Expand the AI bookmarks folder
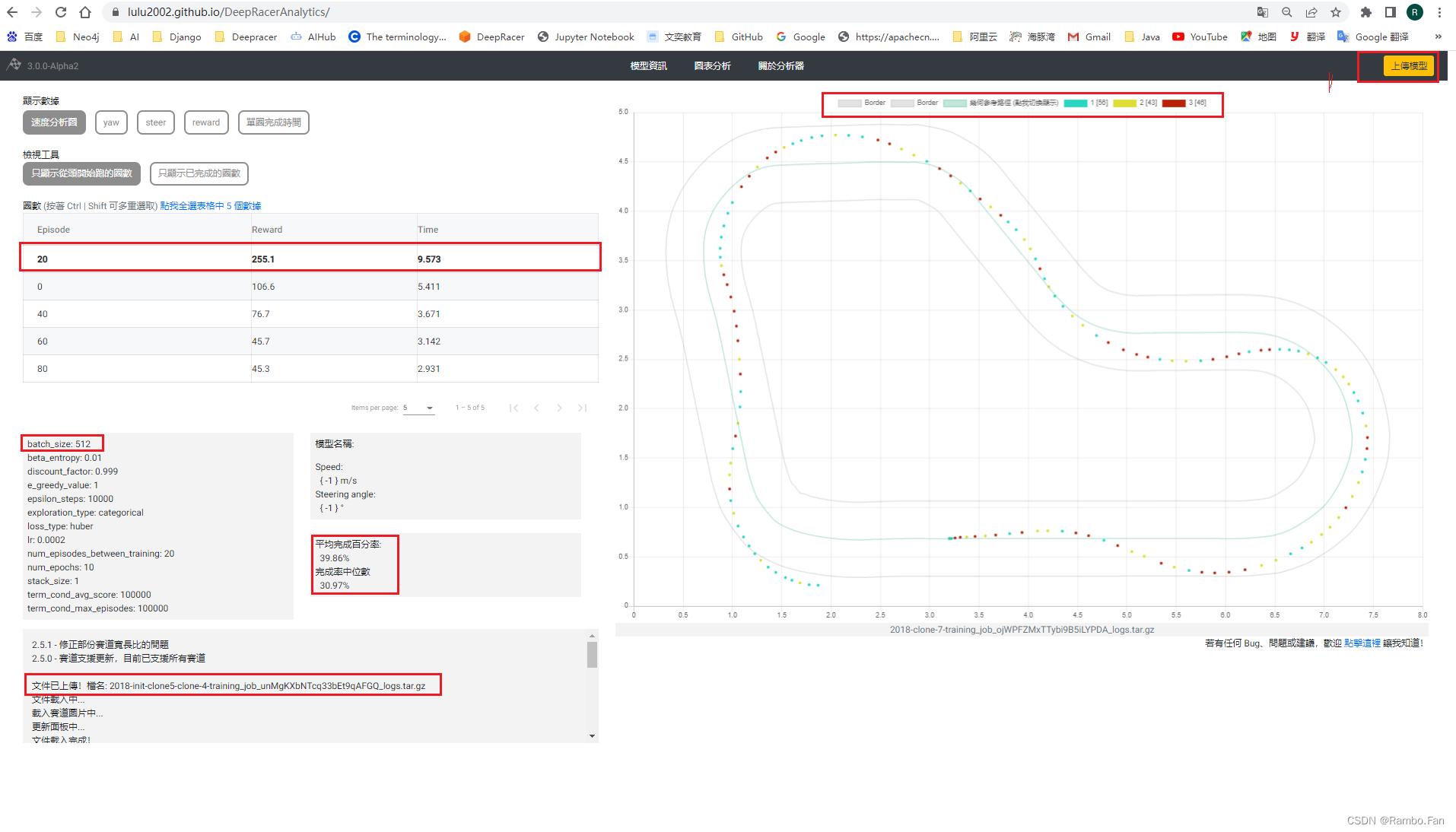This screenshot has height=832, width=1456. 126,37
